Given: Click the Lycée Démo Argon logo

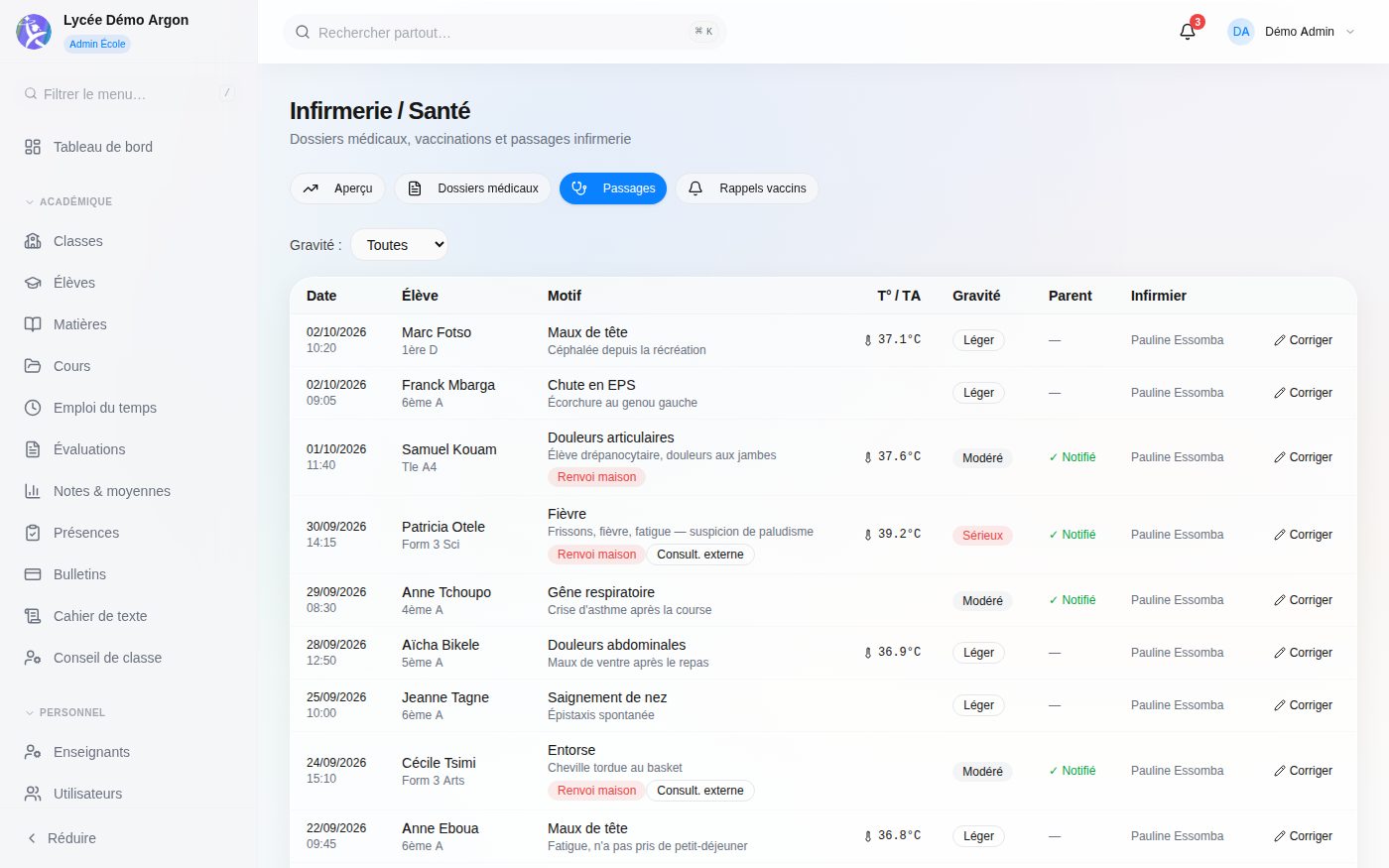Looking at the screenshot, I should coord(34,32).
